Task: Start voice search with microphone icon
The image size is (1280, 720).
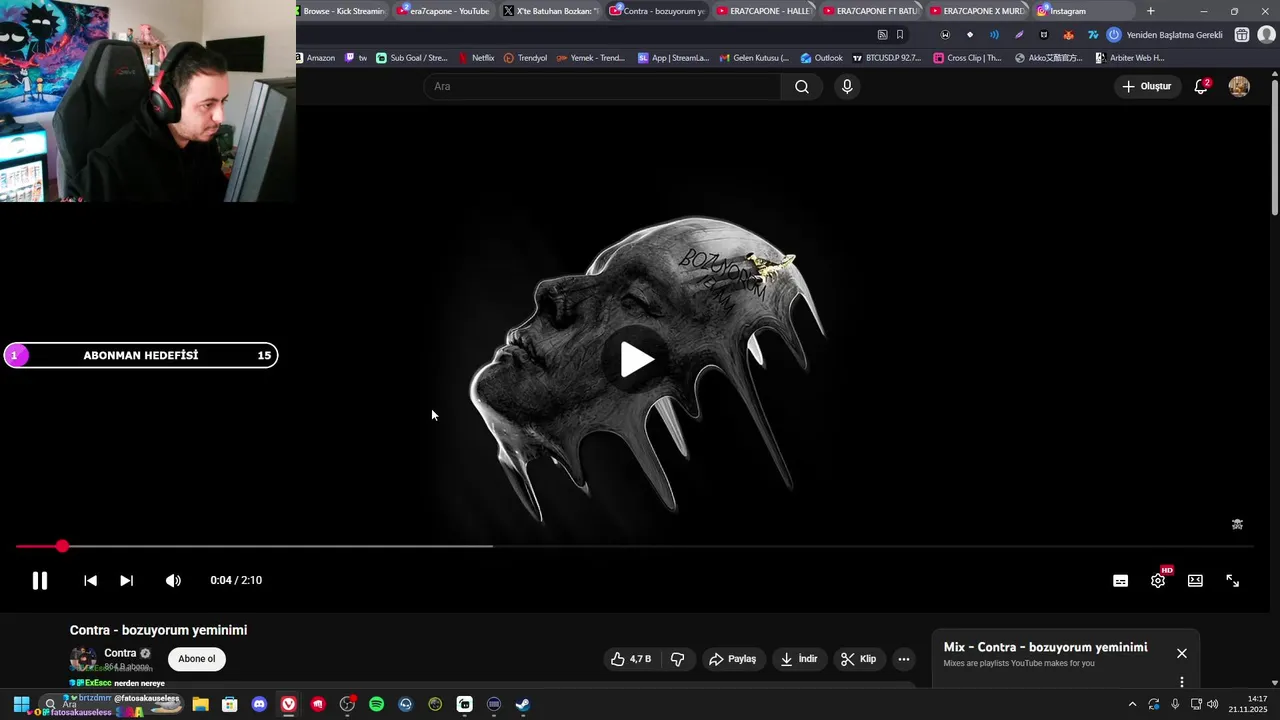Action: [x=847, y=86]
